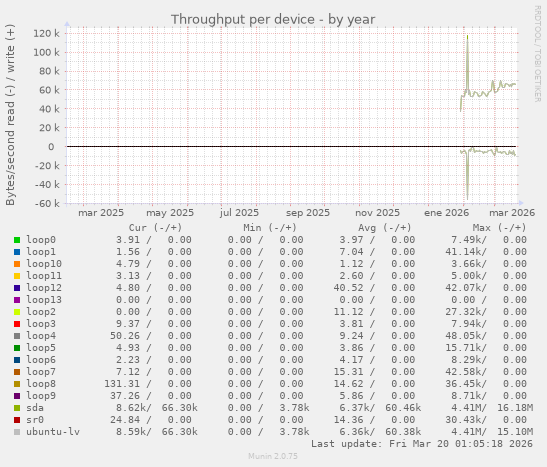Viewport: 547px width, 467px height.
Task: Click the Max (-/+) column header
Action: [499, 228]
